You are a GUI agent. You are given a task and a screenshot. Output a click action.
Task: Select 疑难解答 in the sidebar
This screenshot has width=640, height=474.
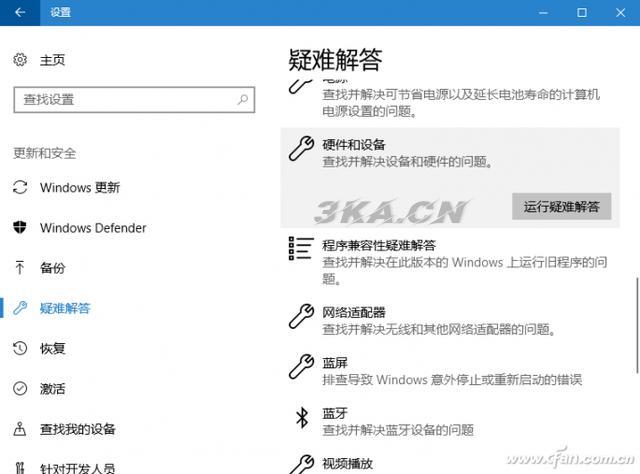point(65,308)
